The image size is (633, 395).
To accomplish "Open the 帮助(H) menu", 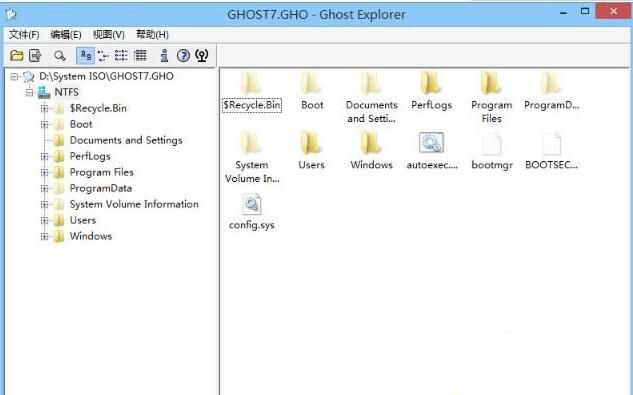I will pyautogui.click(x=152, y=35).
